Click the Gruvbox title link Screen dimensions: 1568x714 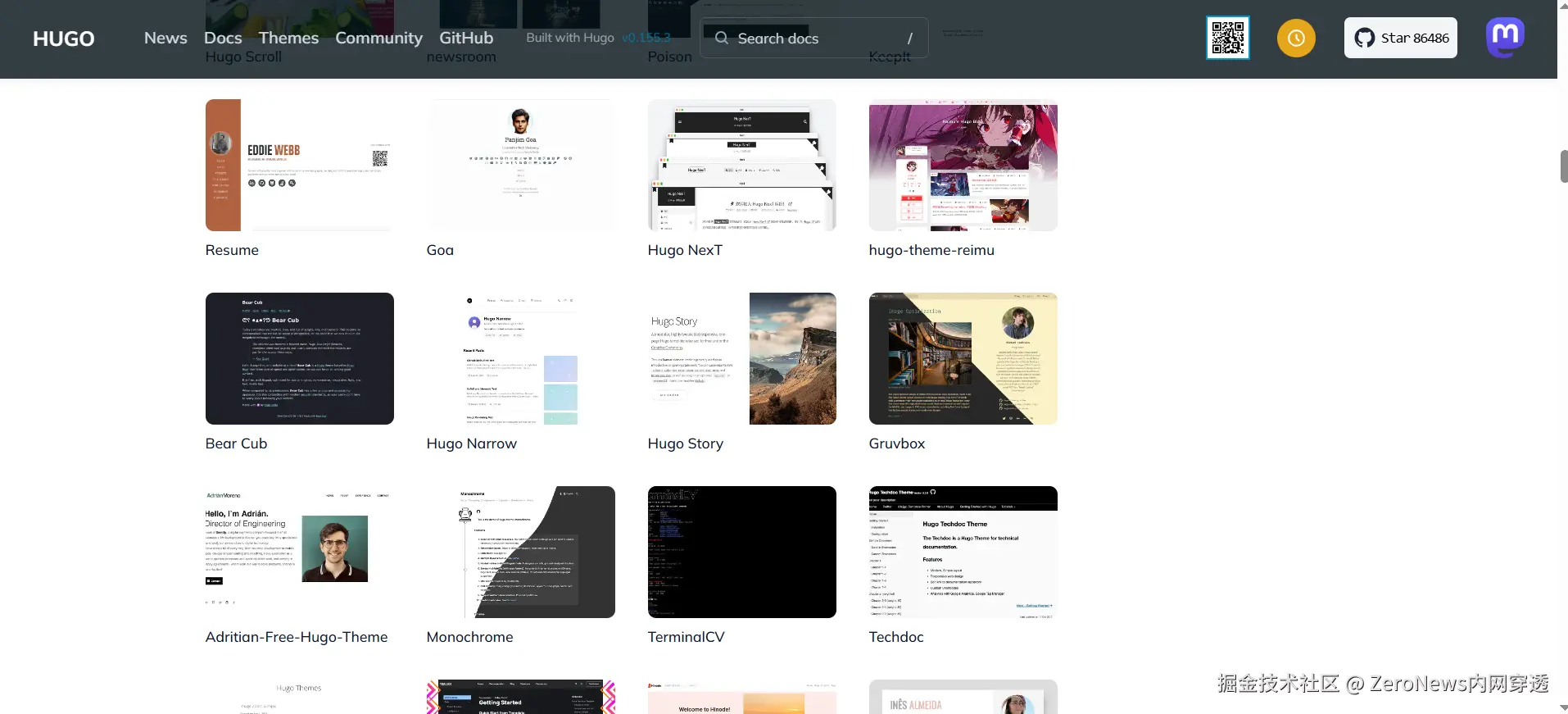pyautogui.click(x=897, y=443)
